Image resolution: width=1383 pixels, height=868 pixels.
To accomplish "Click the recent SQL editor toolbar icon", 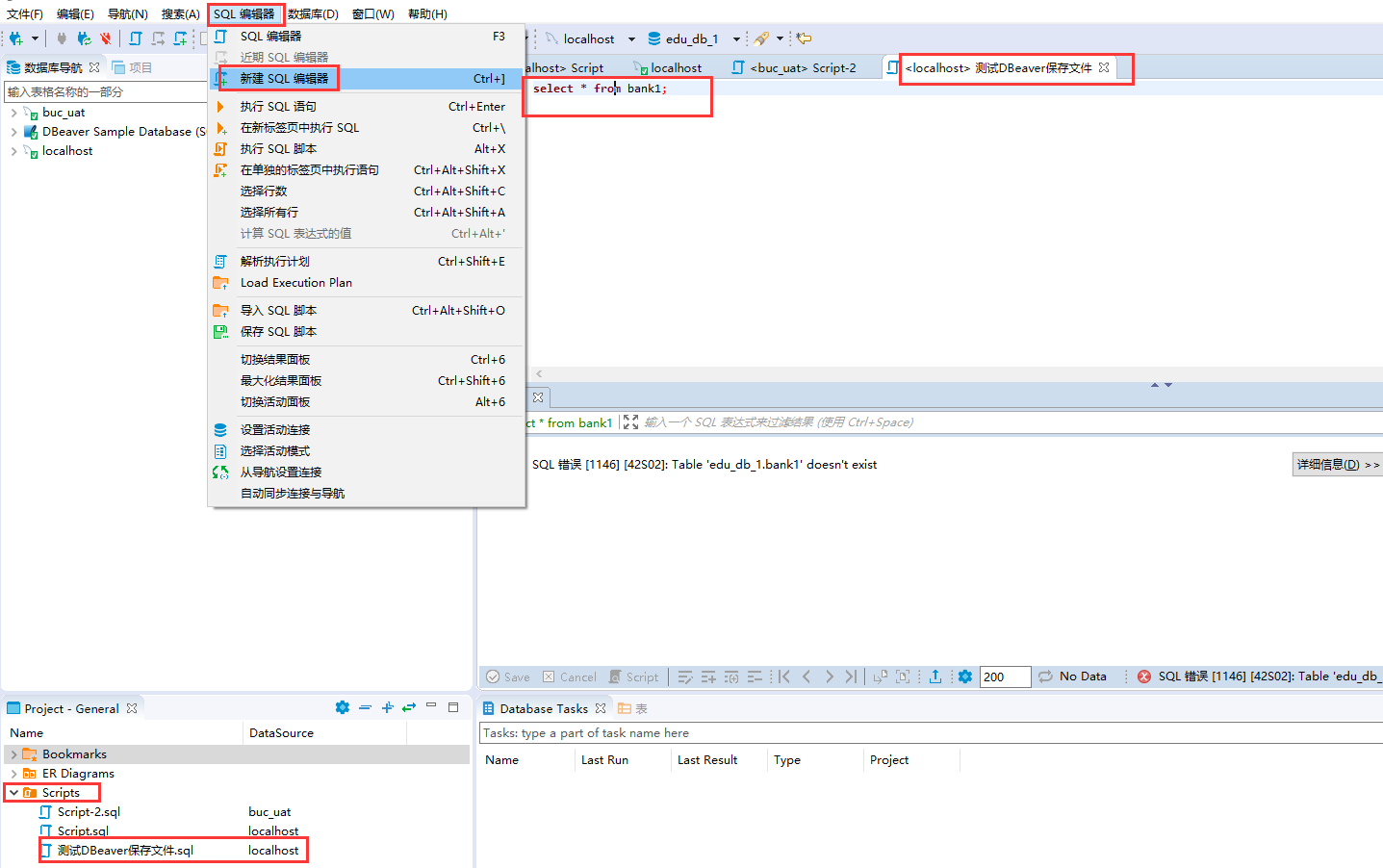I will pyautogui.click(x=158, y=38).
